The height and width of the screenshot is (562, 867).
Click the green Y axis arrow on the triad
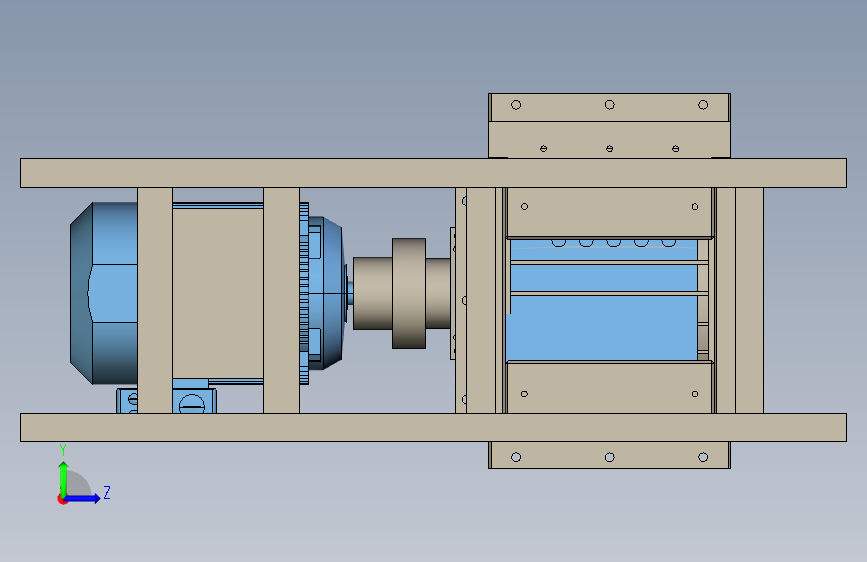(64, 478)
